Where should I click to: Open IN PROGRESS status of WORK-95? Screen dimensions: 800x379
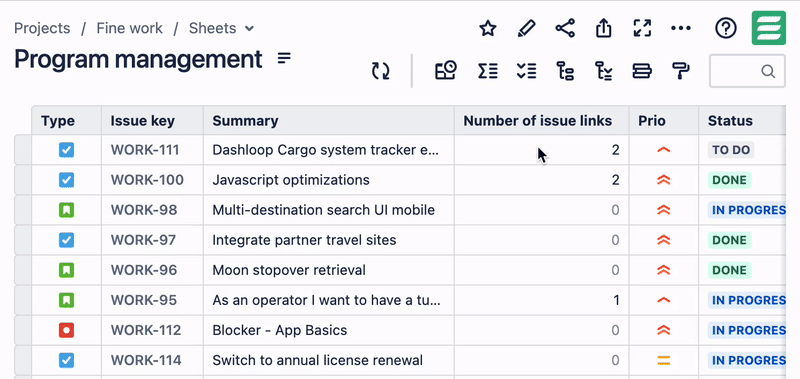click(x=747, y=300)
